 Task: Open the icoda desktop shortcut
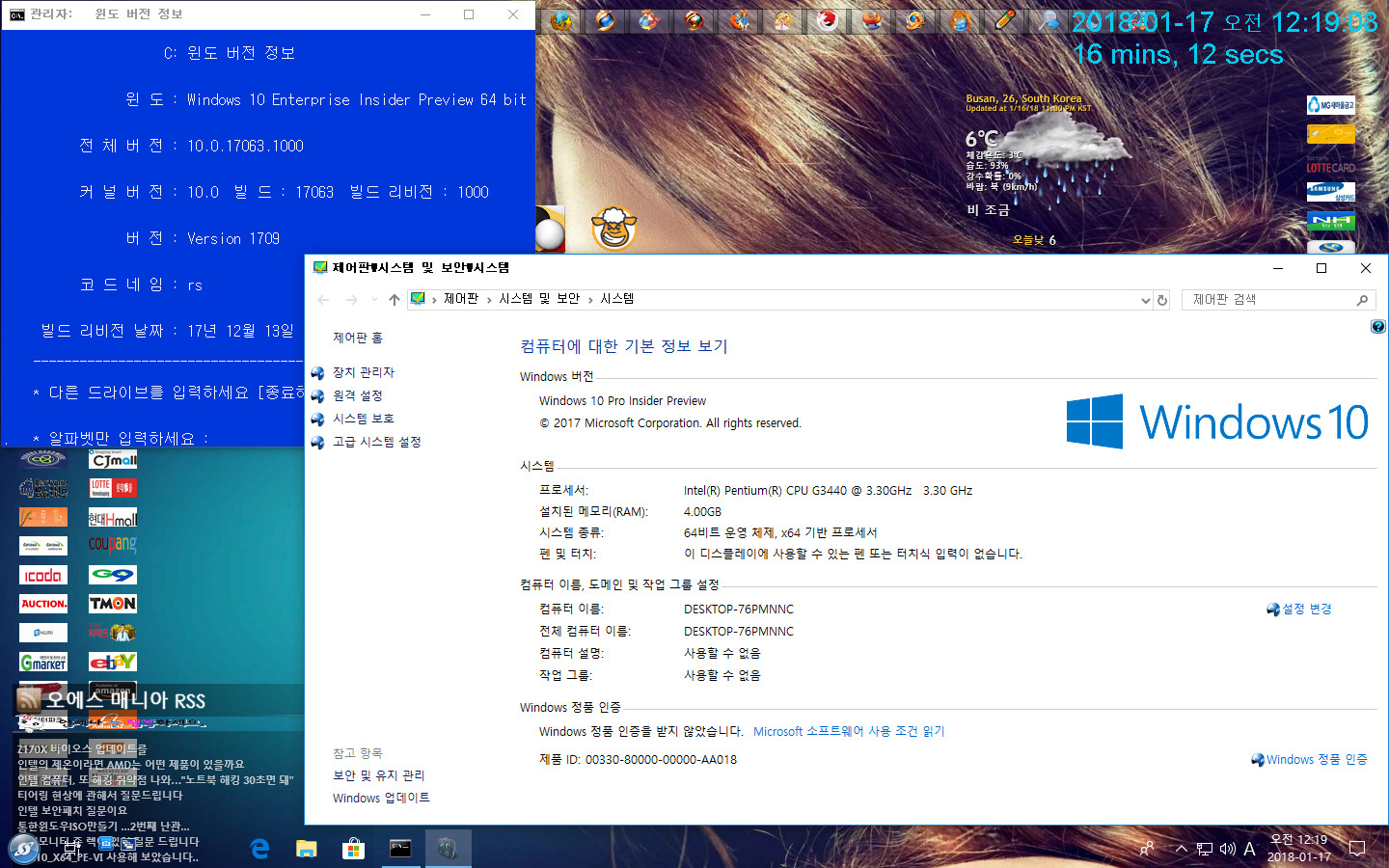coord(43,575)
